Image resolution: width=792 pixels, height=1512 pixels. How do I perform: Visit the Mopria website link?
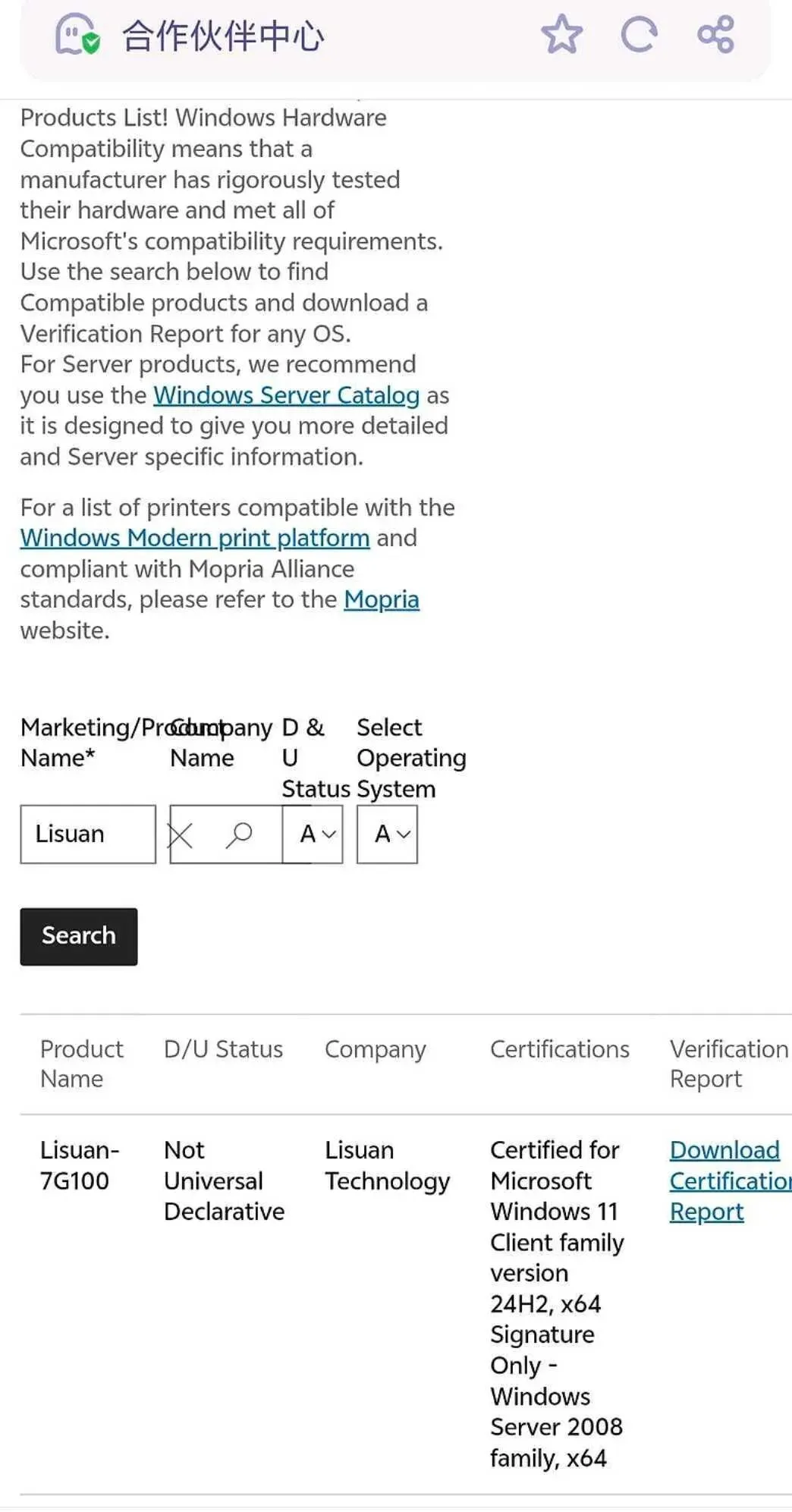point(382,599)
